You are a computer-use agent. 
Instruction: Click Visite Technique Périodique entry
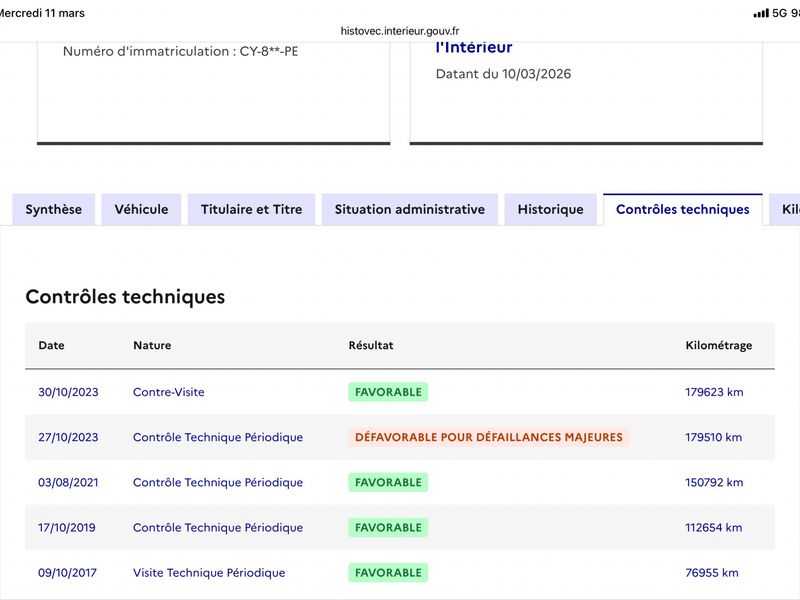(x=209, y=572)
